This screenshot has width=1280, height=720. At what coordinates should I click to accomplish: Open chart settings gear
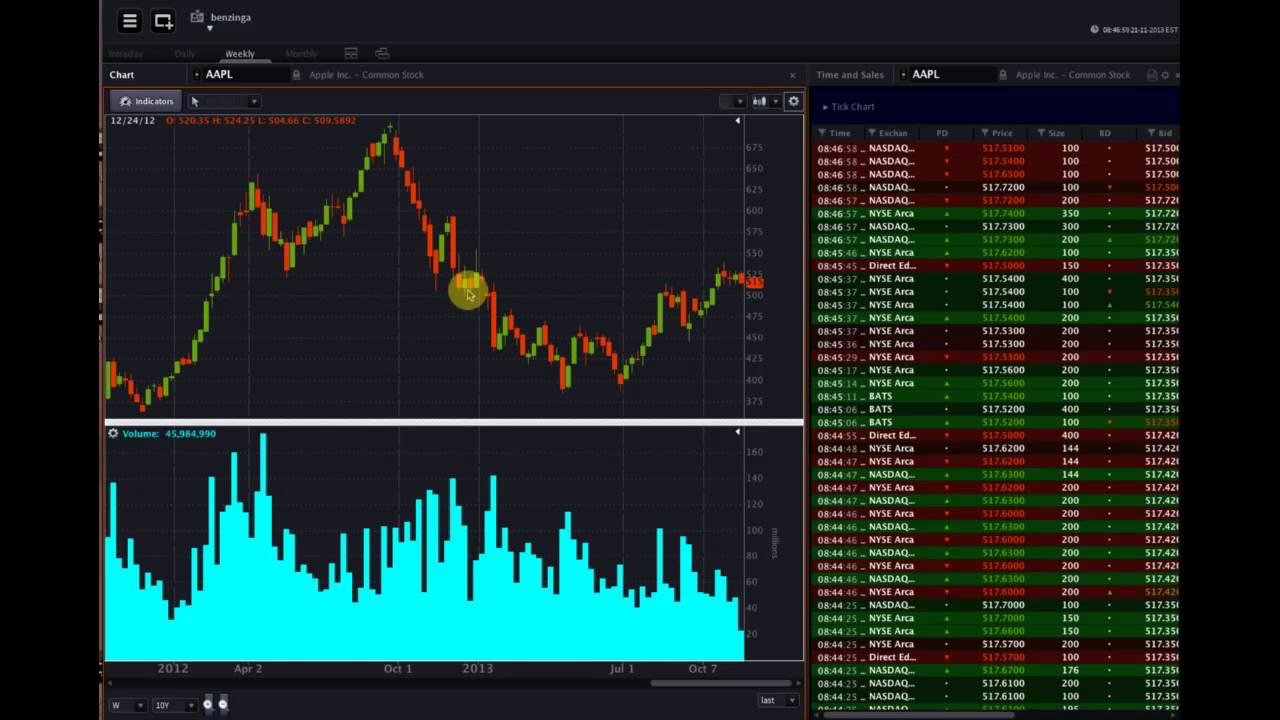(x=793, y=101)
